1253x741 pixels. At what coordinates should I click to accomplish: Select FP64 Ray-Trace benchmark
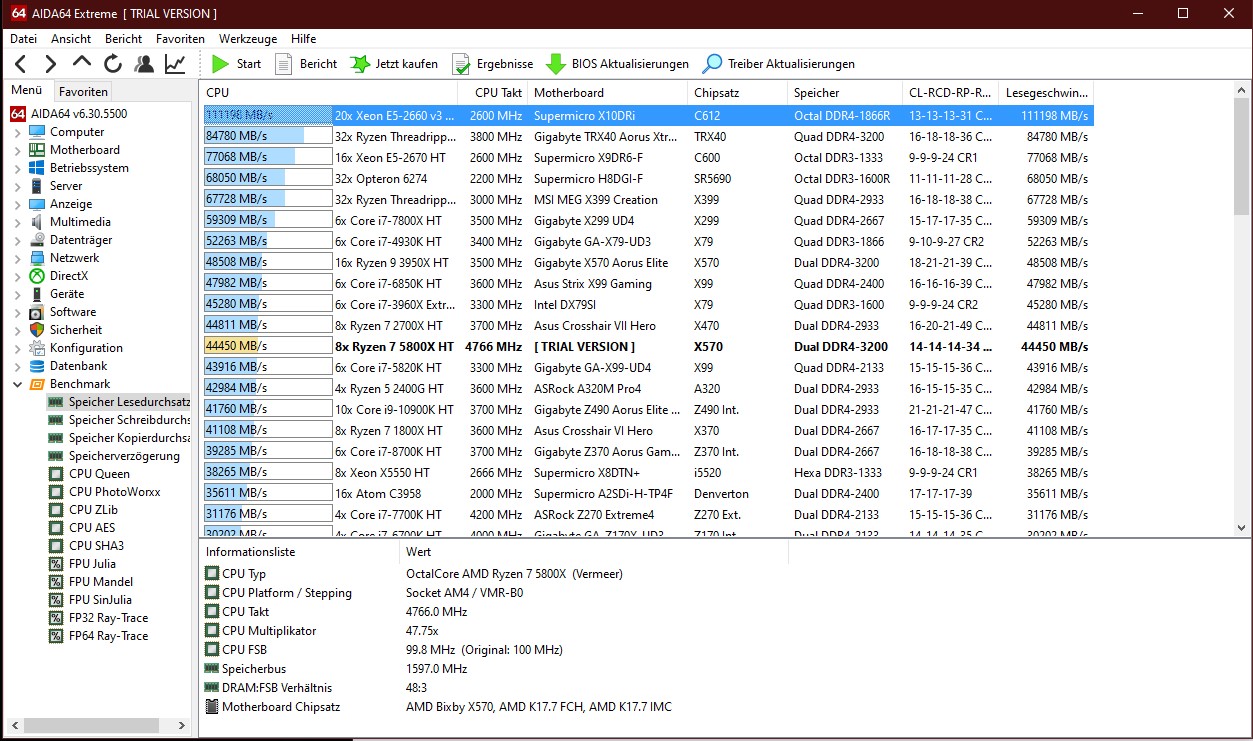97,636
